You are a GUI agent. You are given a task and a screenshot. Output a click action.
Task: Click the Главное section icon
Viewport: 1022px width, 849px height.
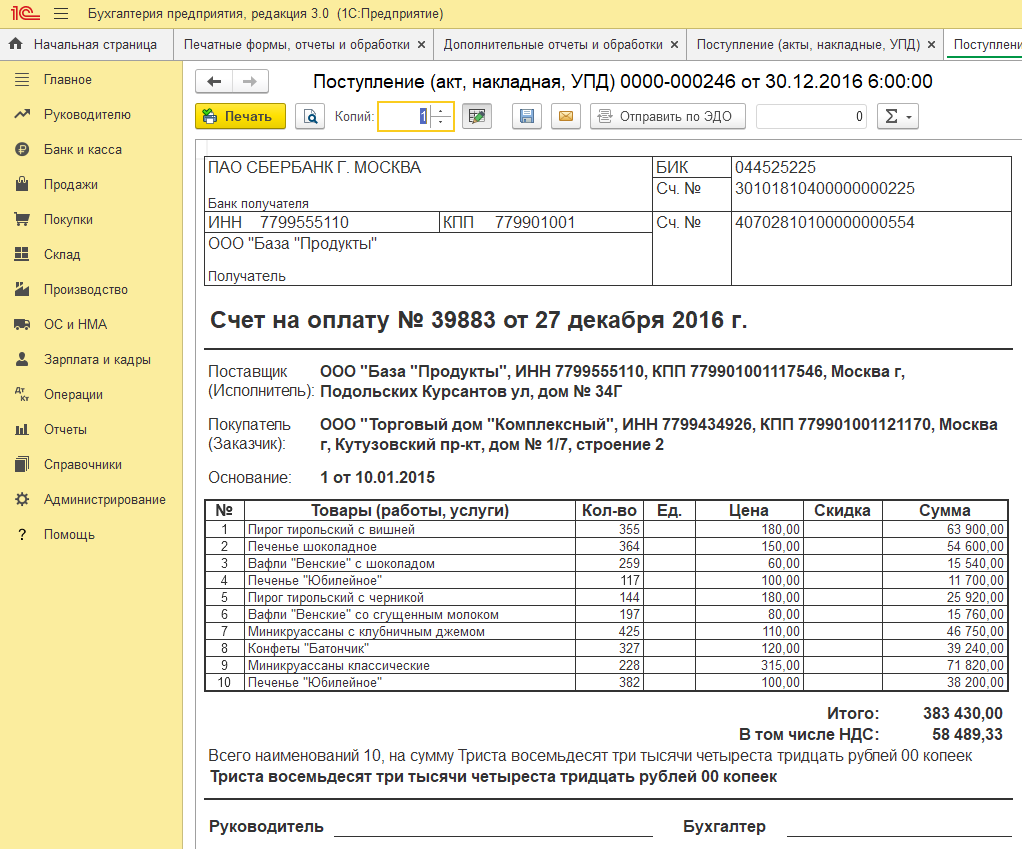point(22,79)
